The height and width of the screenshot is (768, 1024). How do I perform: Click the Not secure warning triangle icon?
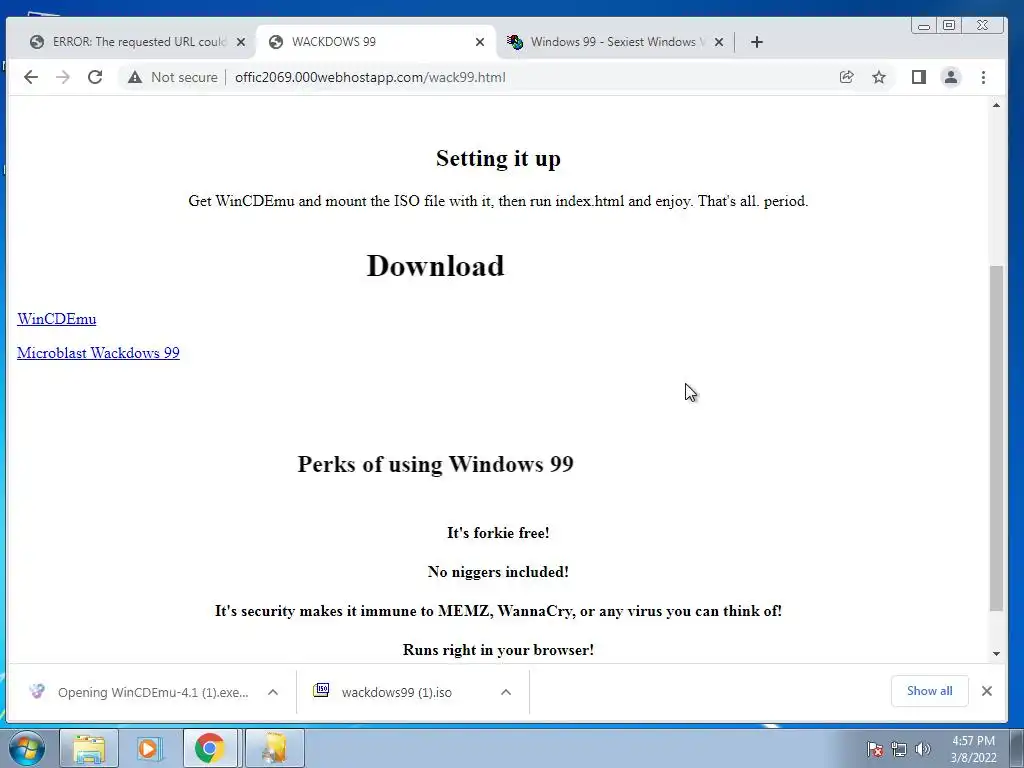point(135,77)
